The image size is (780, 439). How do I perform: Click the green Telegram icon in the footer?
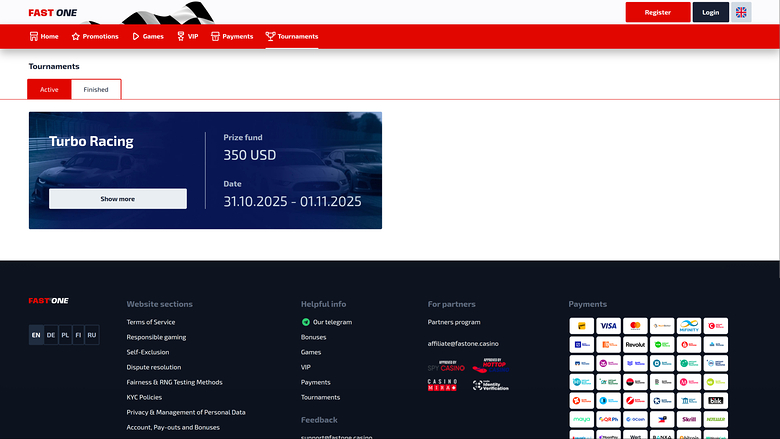click(305, 322)
